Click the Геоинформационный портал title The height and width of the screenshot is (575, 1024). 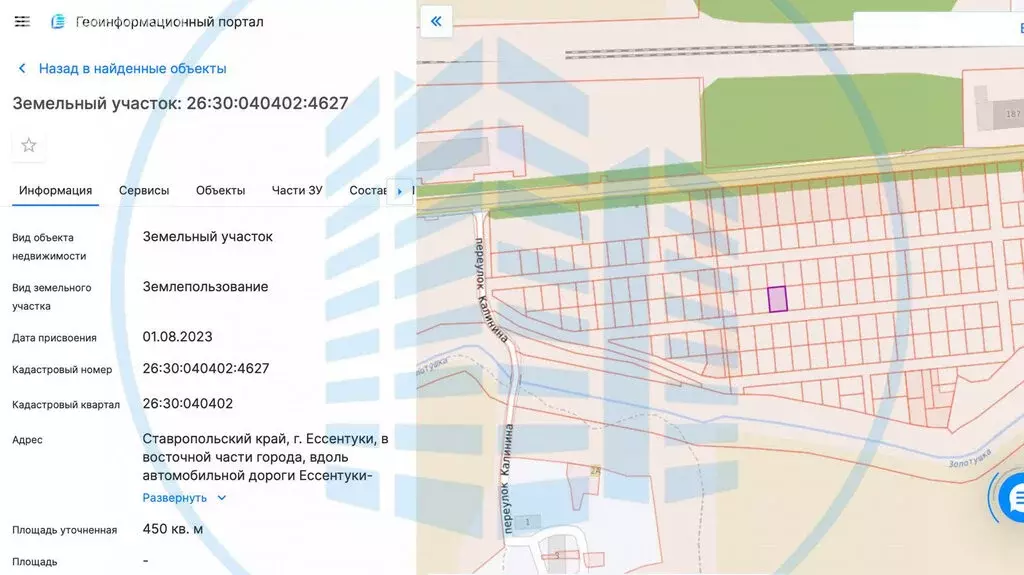[170, 22]
